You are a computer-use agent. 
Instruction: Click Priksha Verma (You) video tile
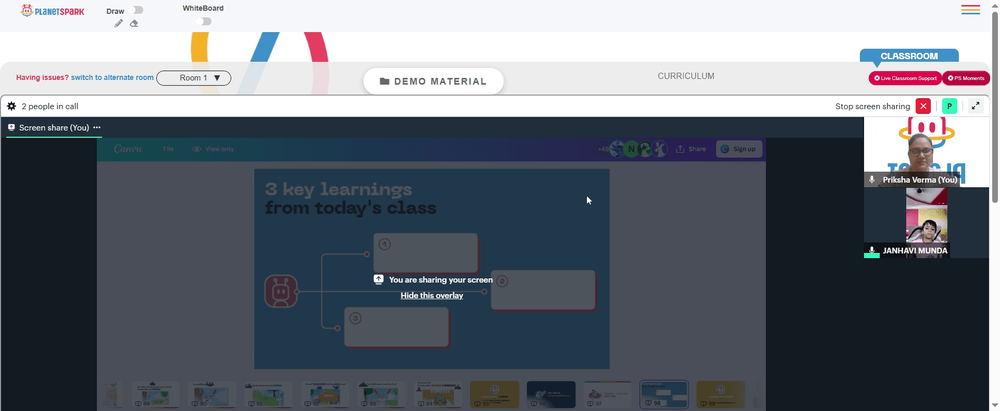[926, 152]
